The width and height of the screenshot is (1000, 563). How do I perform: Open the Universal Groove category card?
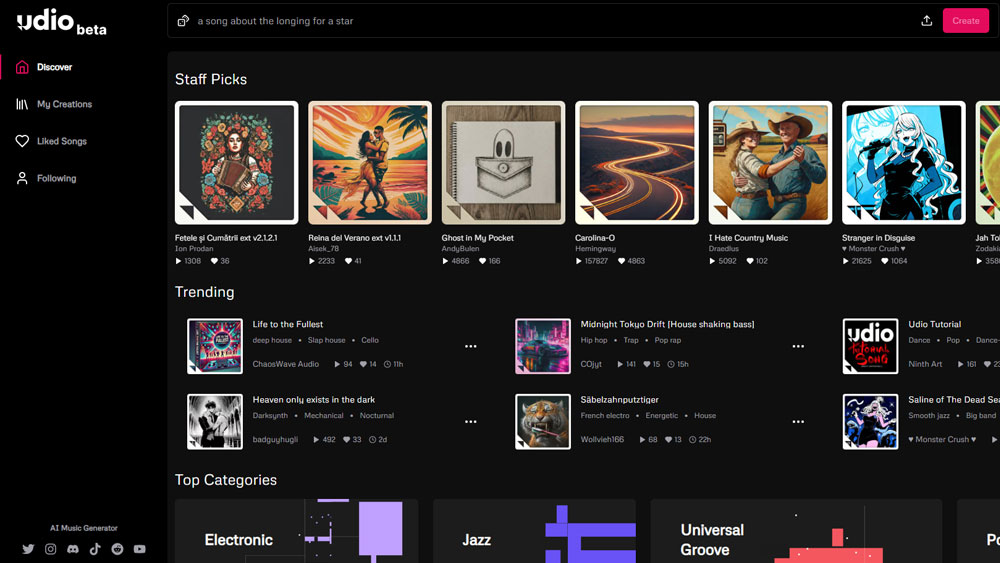tap(796, 531)
